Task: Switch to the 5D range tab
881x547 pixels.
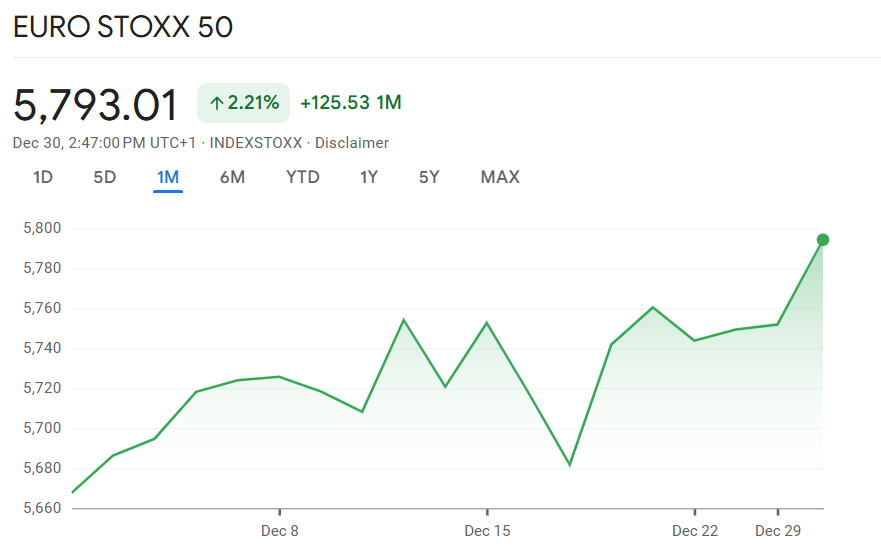Action: tap(105, 177)
